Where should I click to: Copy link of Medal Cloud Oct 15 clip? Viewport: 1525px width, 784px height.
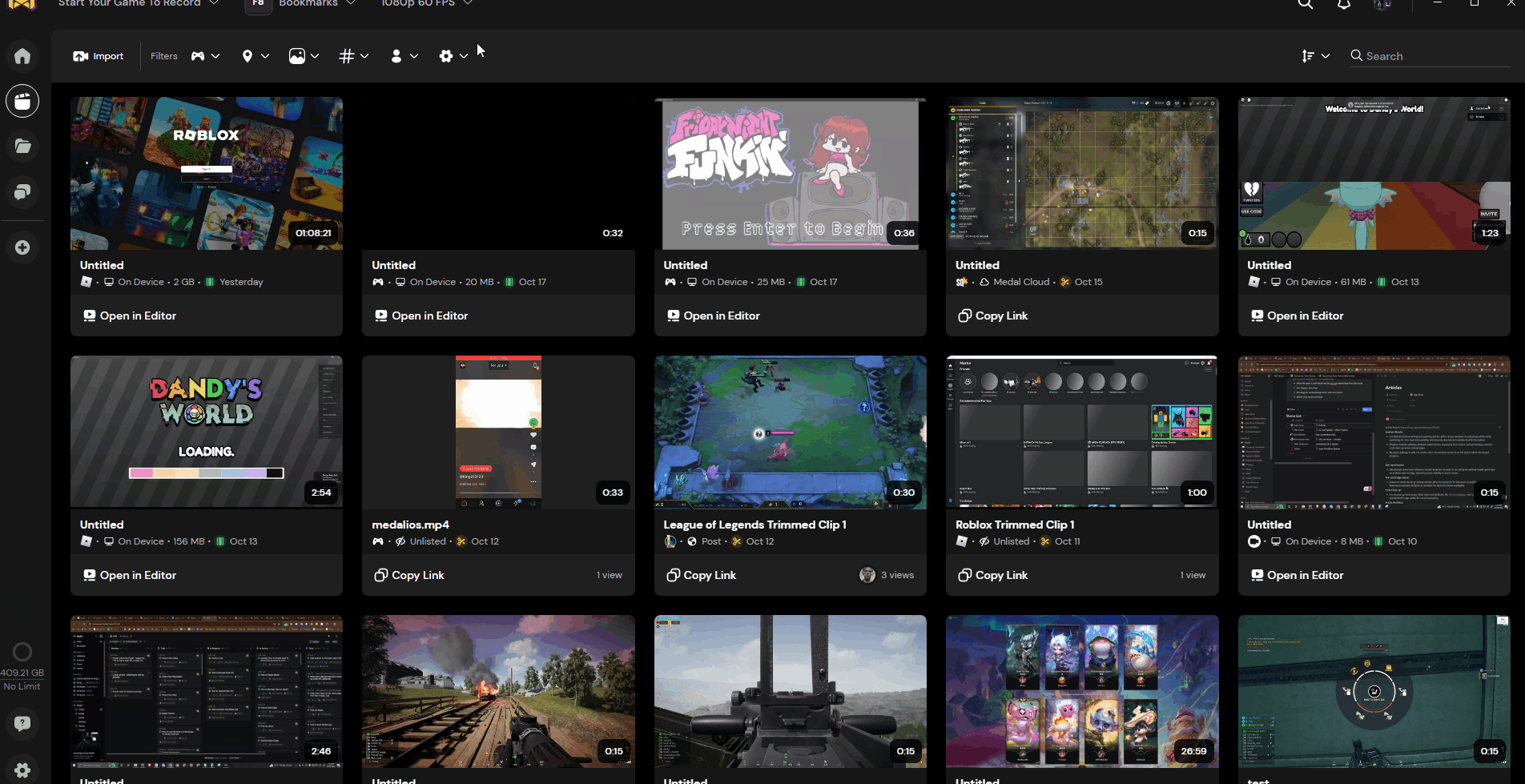point(993,316)
